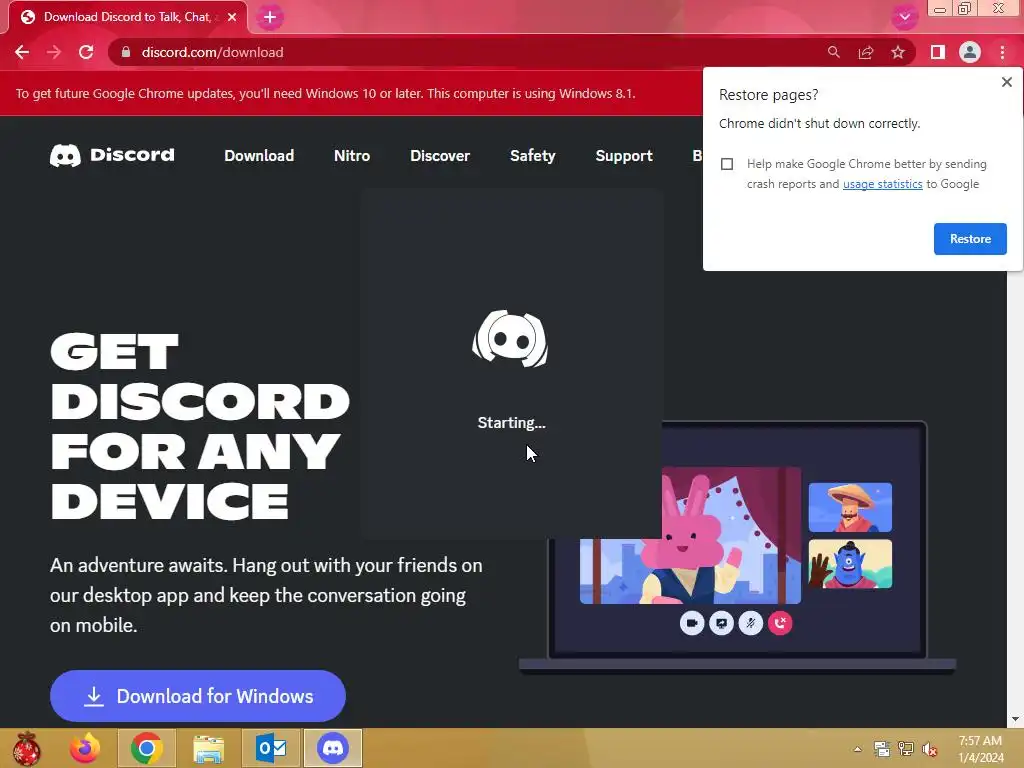Open the Chrome profile avatar
The height and width of the screenshot is (768, 1024).
click(x=970, y=52)
